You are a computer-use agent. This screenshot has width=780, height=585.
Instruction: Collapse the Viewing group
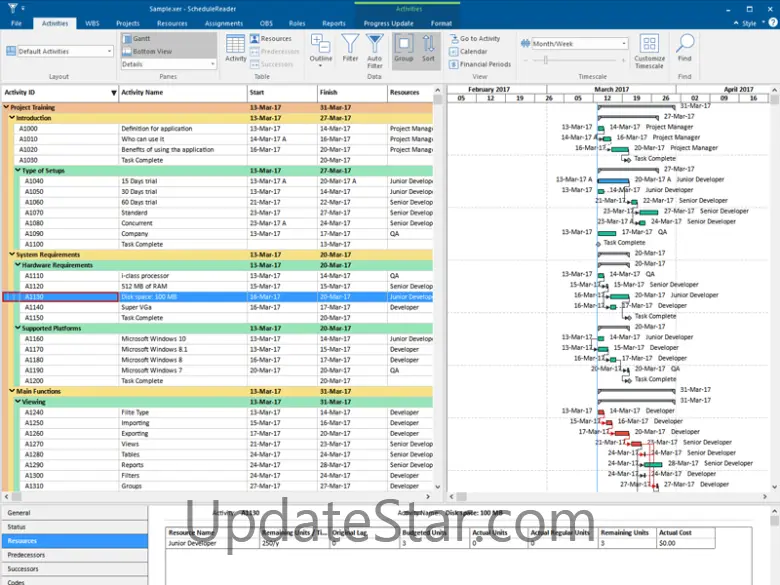point(18,401)
